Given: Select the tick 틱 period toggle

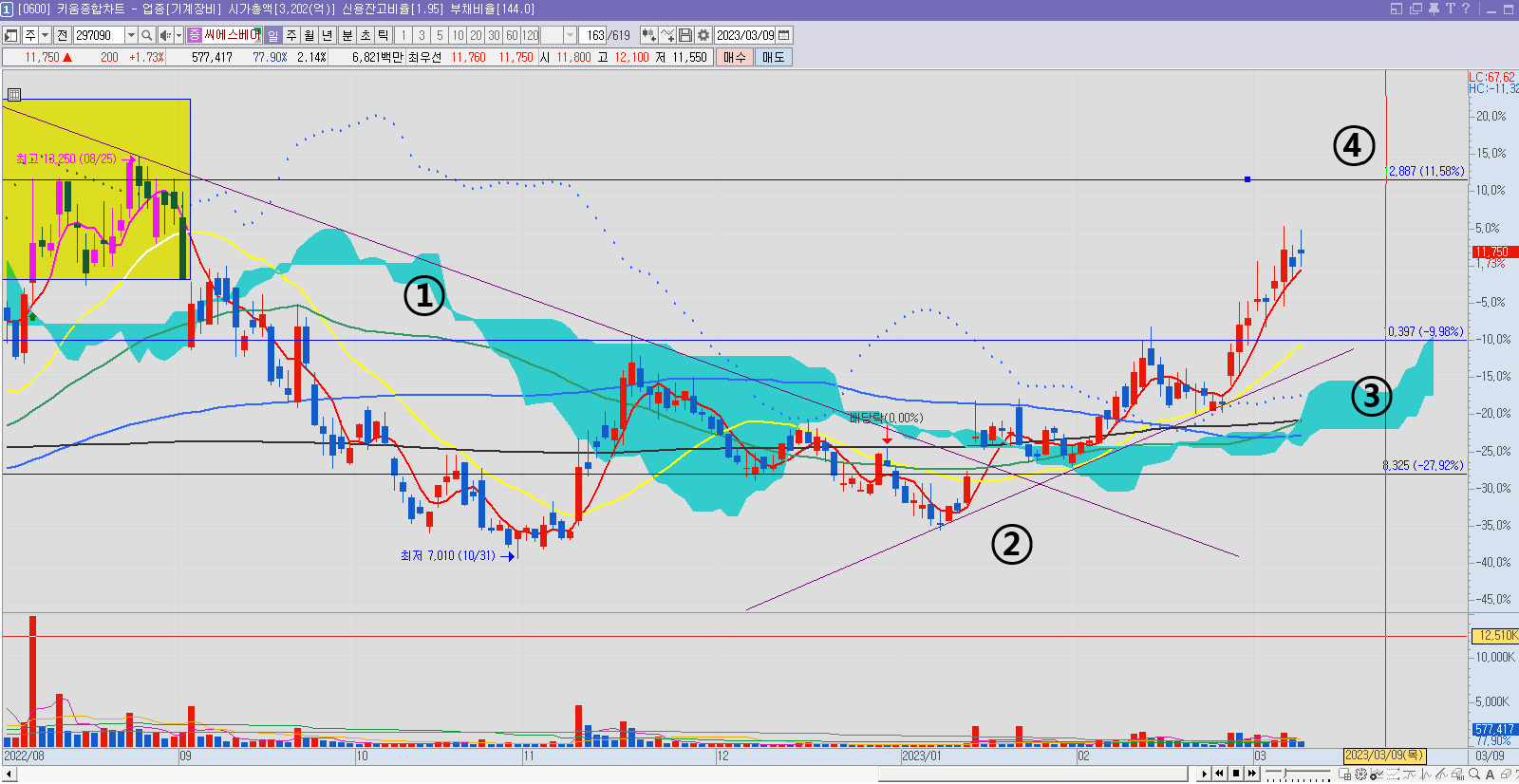Looking at the screenshot, I should [x=383, y=35].
